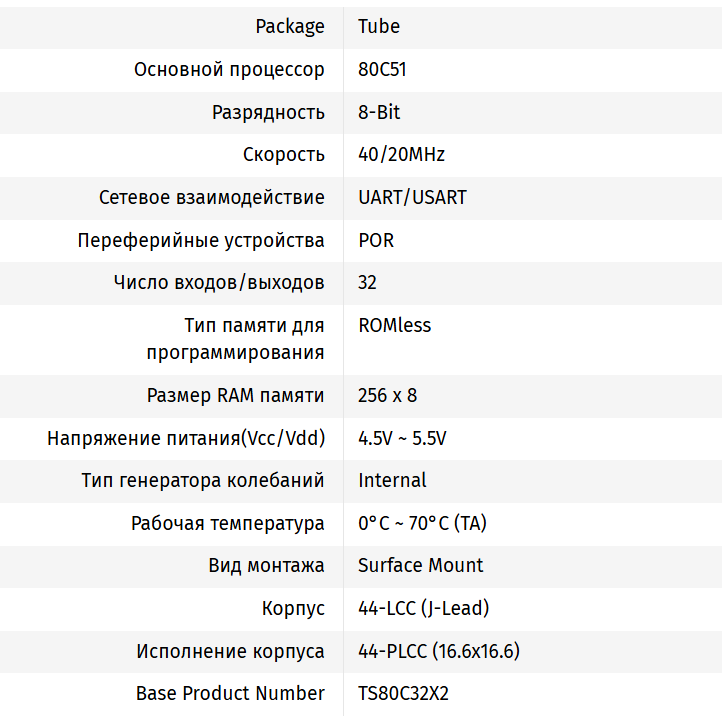
Task: Select the "Surface Mount" mounting value
Action: [x=420, y=565]
